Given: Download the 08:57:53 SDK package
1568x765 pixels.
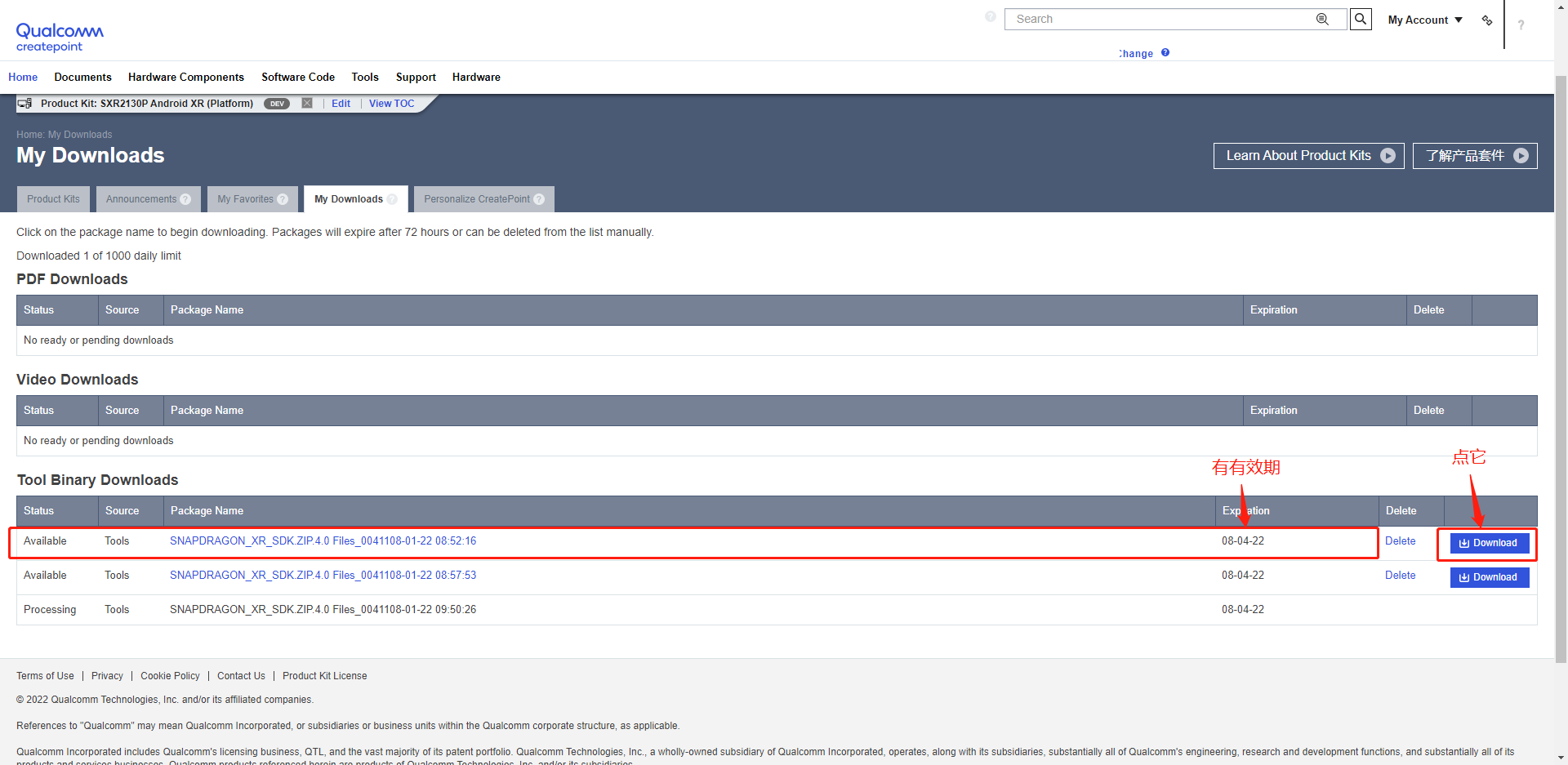Looking at the screenshot, I should [1490, 577].
